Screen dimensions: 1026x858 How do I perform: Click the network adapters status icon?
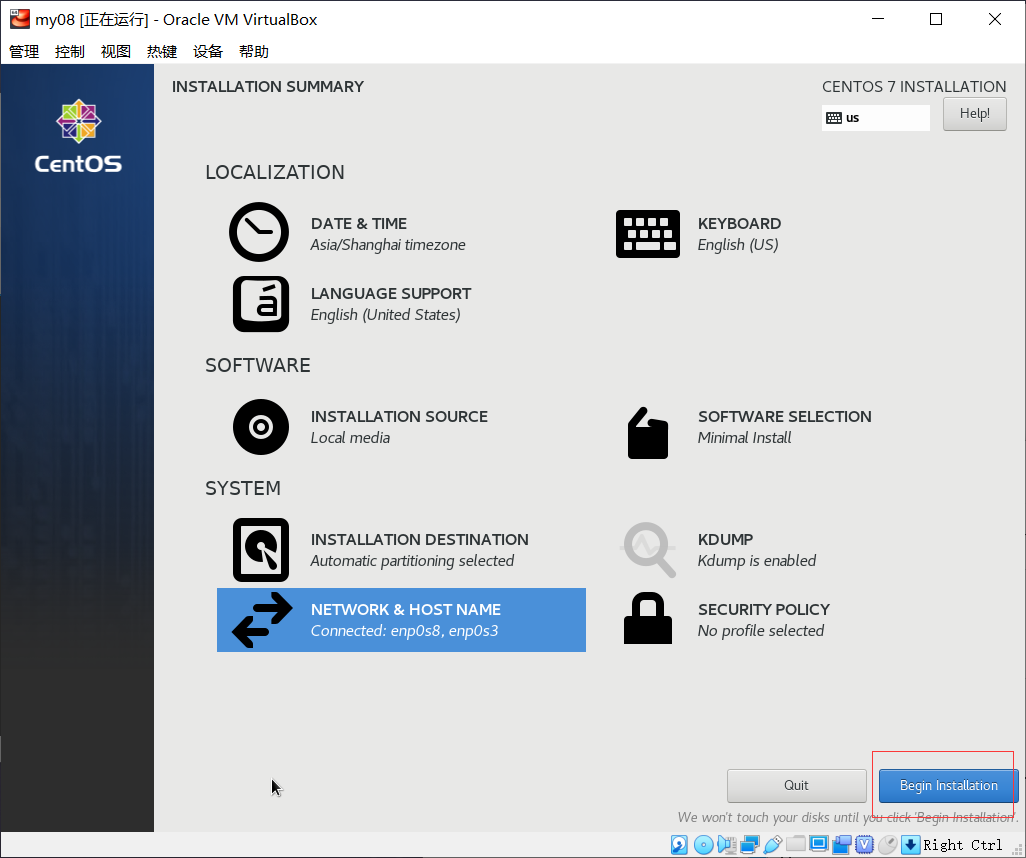[750, 845]
